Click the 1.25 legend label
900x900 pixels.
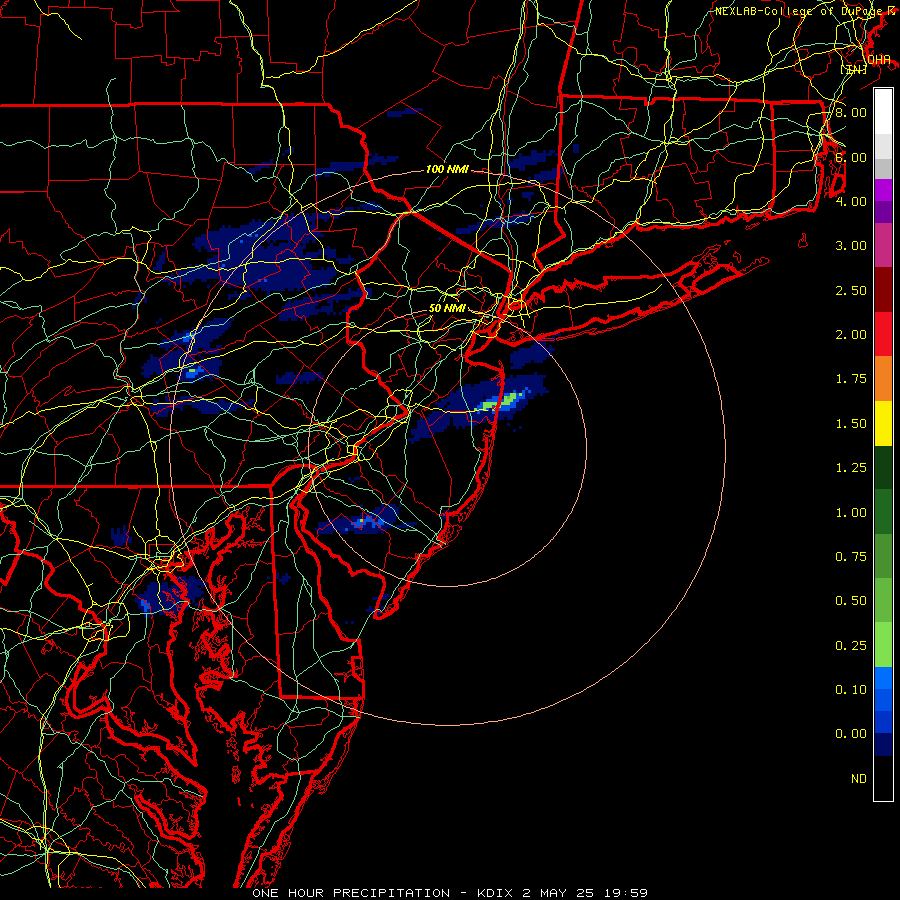tap(851, 468)
